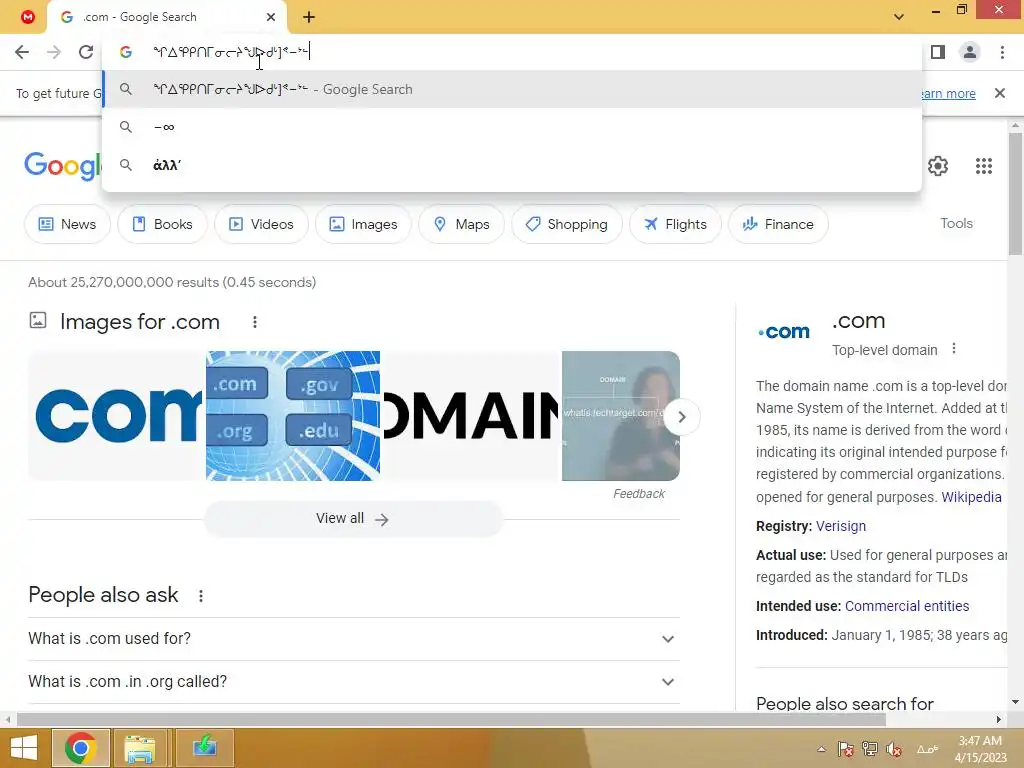This screenshot has width=1024, height=768.
Task: Open the green arrow app on taskbar
Action: 204,748
